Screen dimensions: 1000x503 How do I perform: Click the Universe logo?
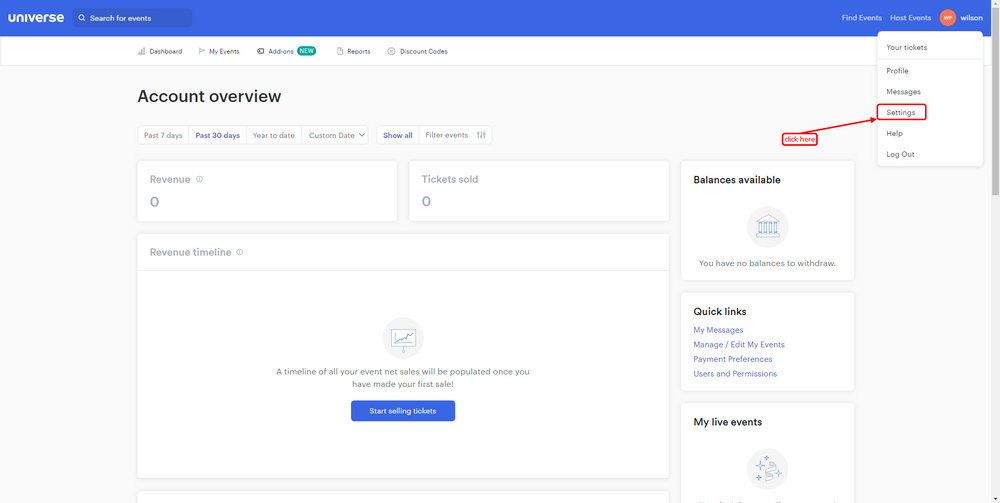click(36, 18)
